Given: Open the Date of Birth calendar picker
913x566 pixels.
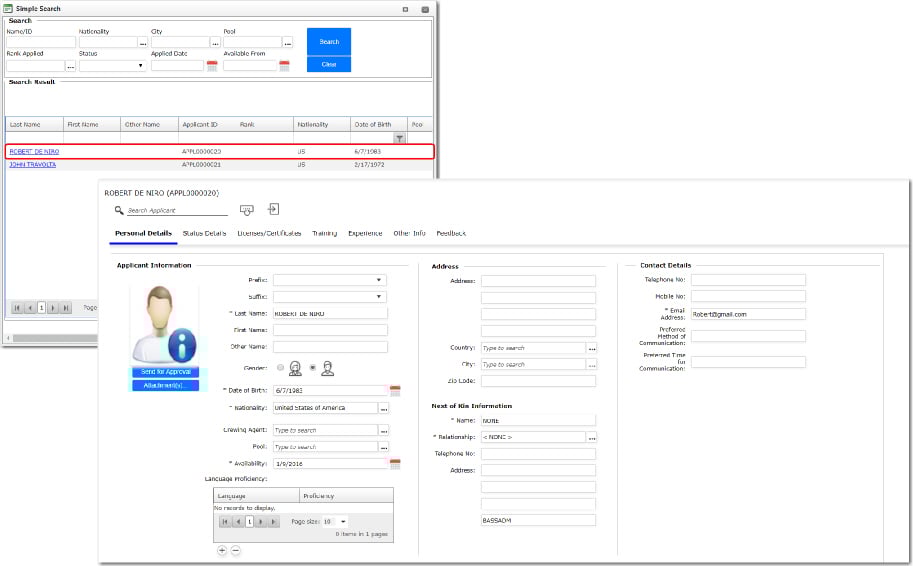Looking at the screenshot, I should click(395, 391).
